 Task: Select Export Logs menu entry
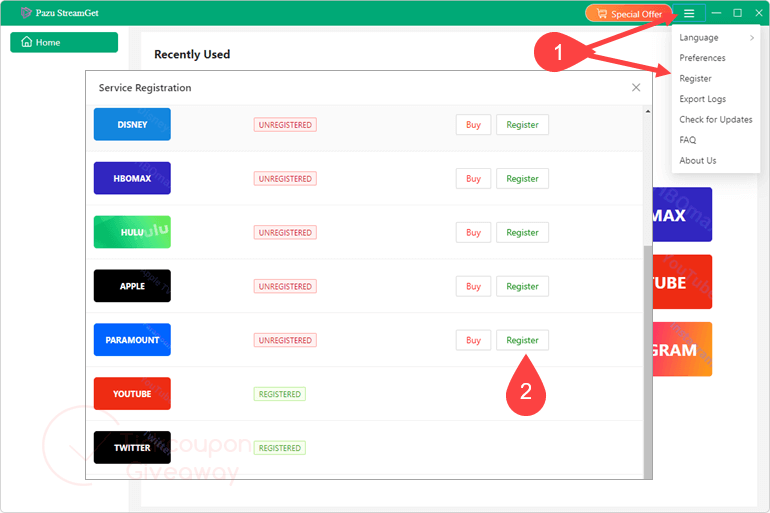(x=716, y=99)
